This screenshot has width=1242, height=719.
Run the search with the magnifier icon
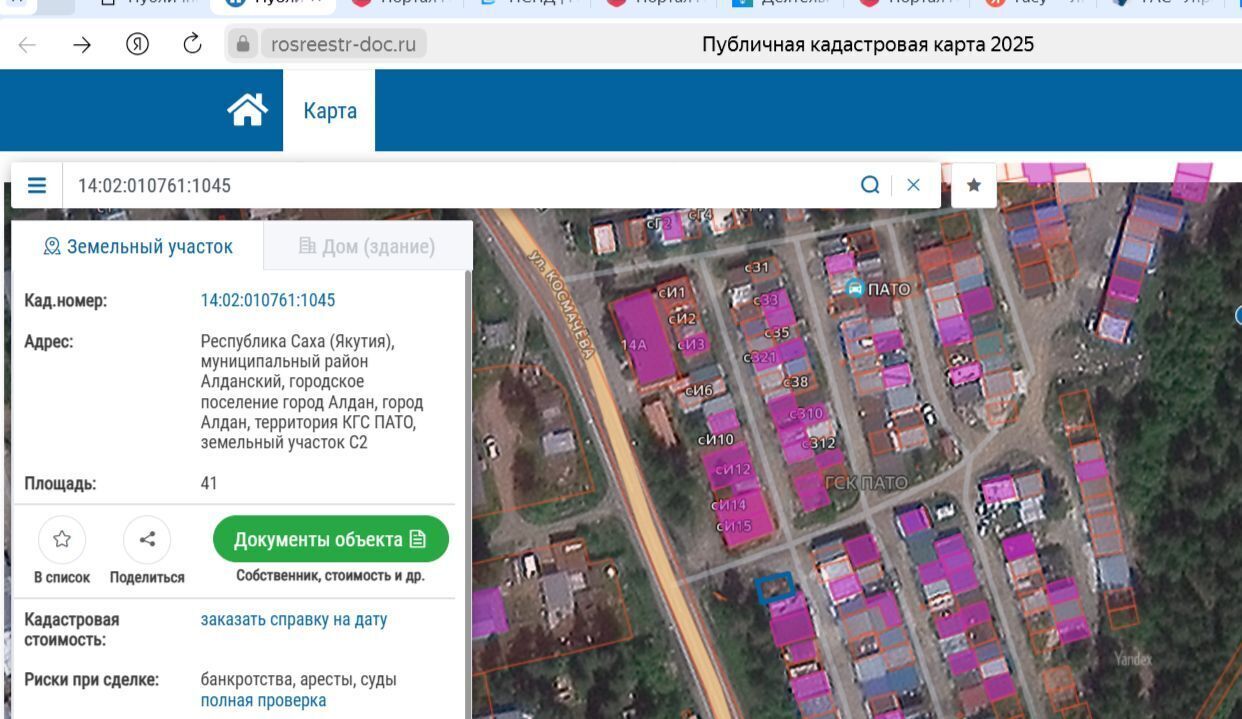click(870, 185)
